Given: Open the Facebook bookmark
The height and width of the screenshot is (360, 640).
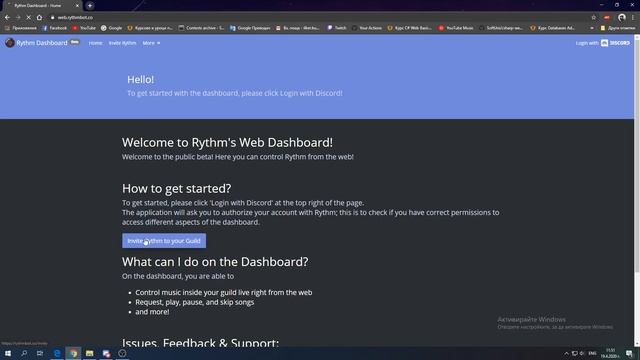Looking at the screenshot, I should tap(55, 28).
